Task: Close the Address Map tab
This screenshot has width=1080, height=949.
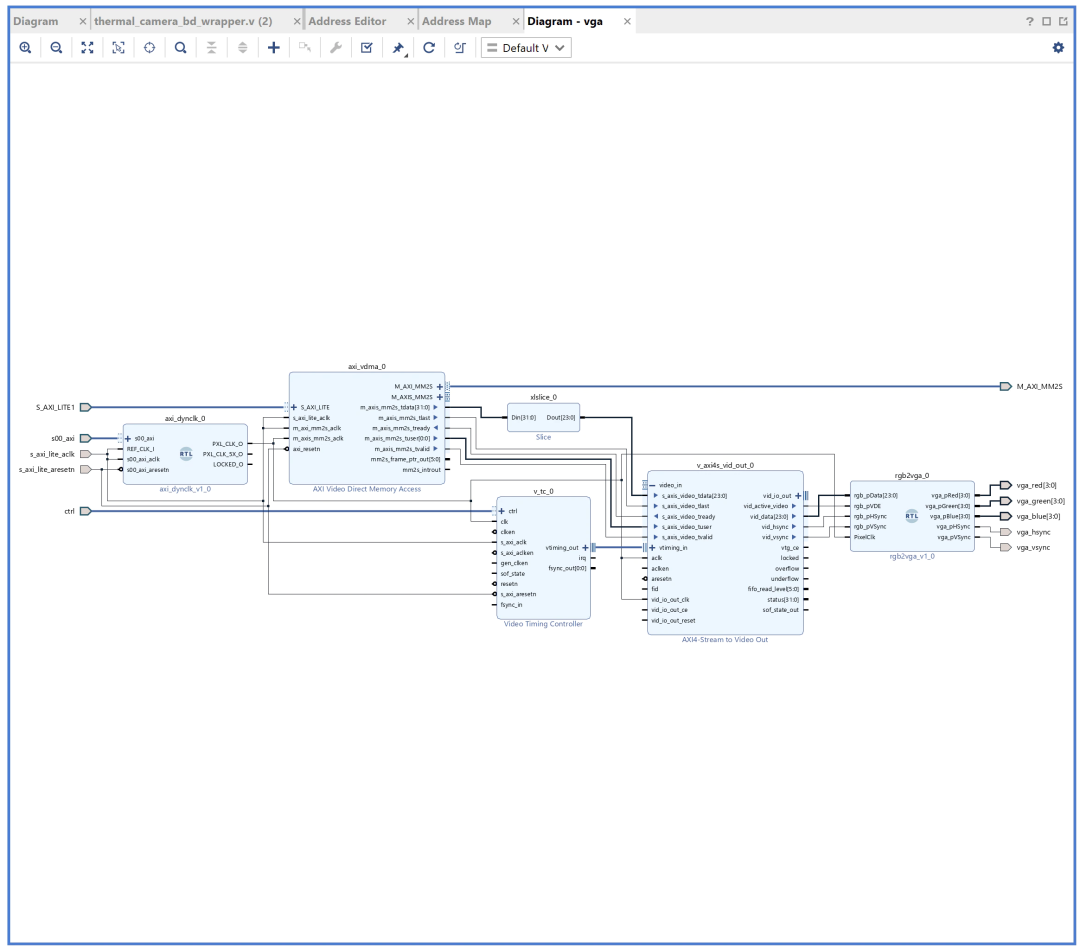Action: pos(516,21)
